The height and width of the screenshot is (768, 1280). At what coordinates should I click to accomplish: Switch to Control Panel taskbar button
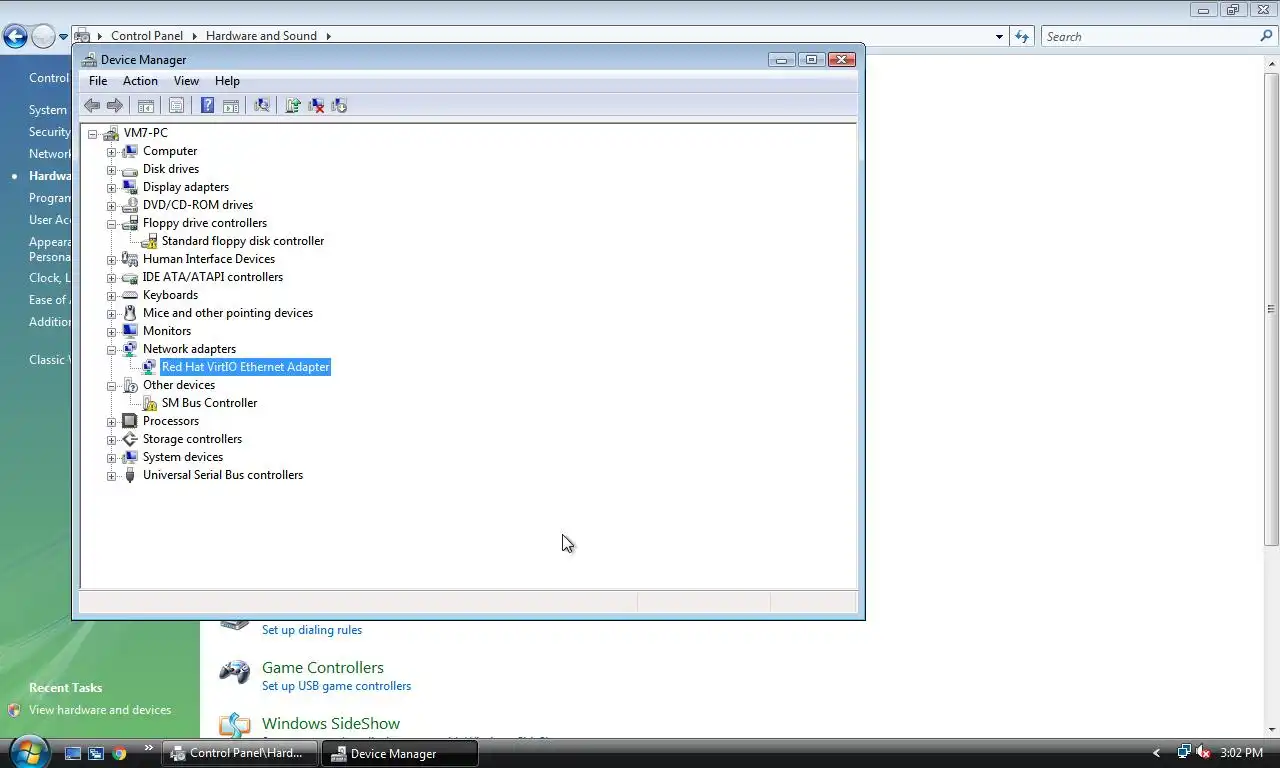coord(241,753)
